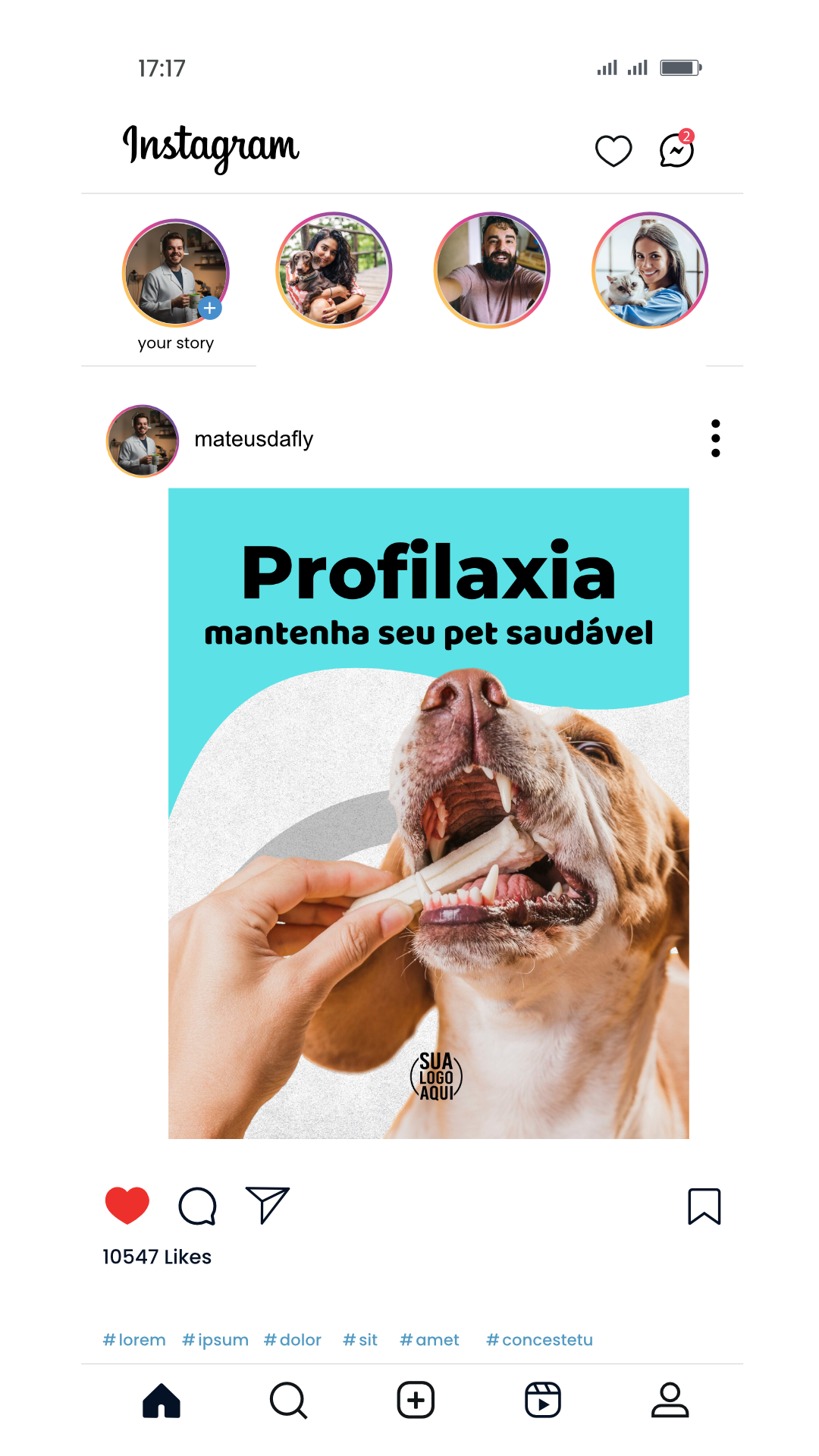Open comments via speech bubble icon
Viewport: 819px width, 1456px height.
[x=197, y=1206]
